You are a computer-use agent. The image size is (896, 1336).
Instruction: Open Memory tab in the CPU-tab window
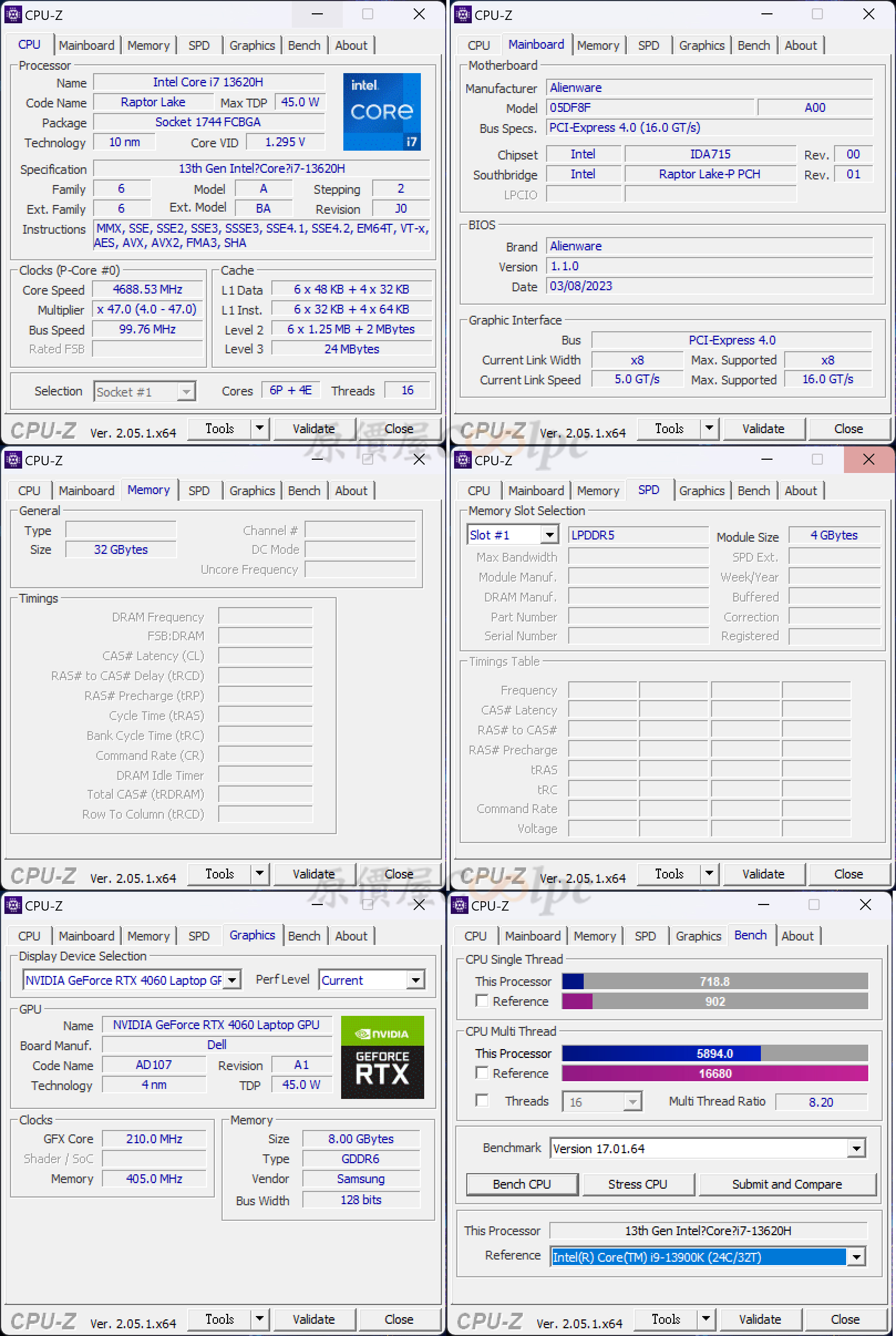click(148, 45)
